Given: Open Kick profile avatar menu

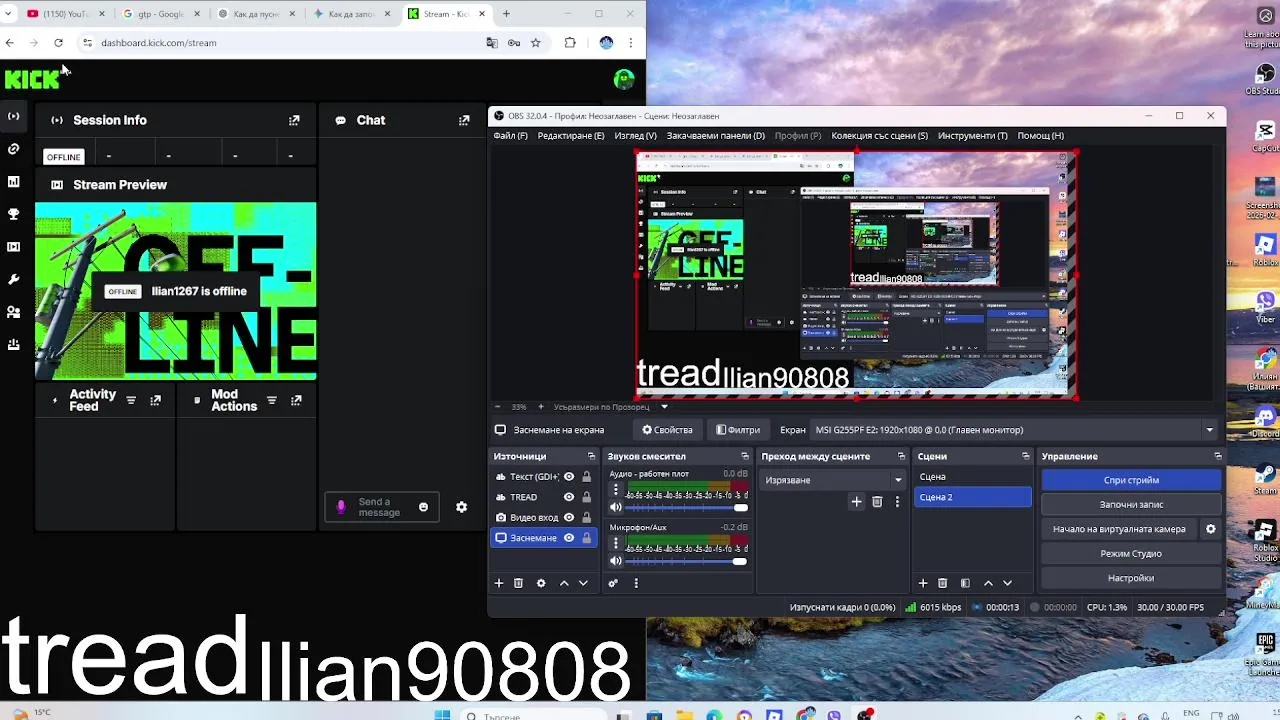Looking at the screenshot, I should tap(624, 79).
